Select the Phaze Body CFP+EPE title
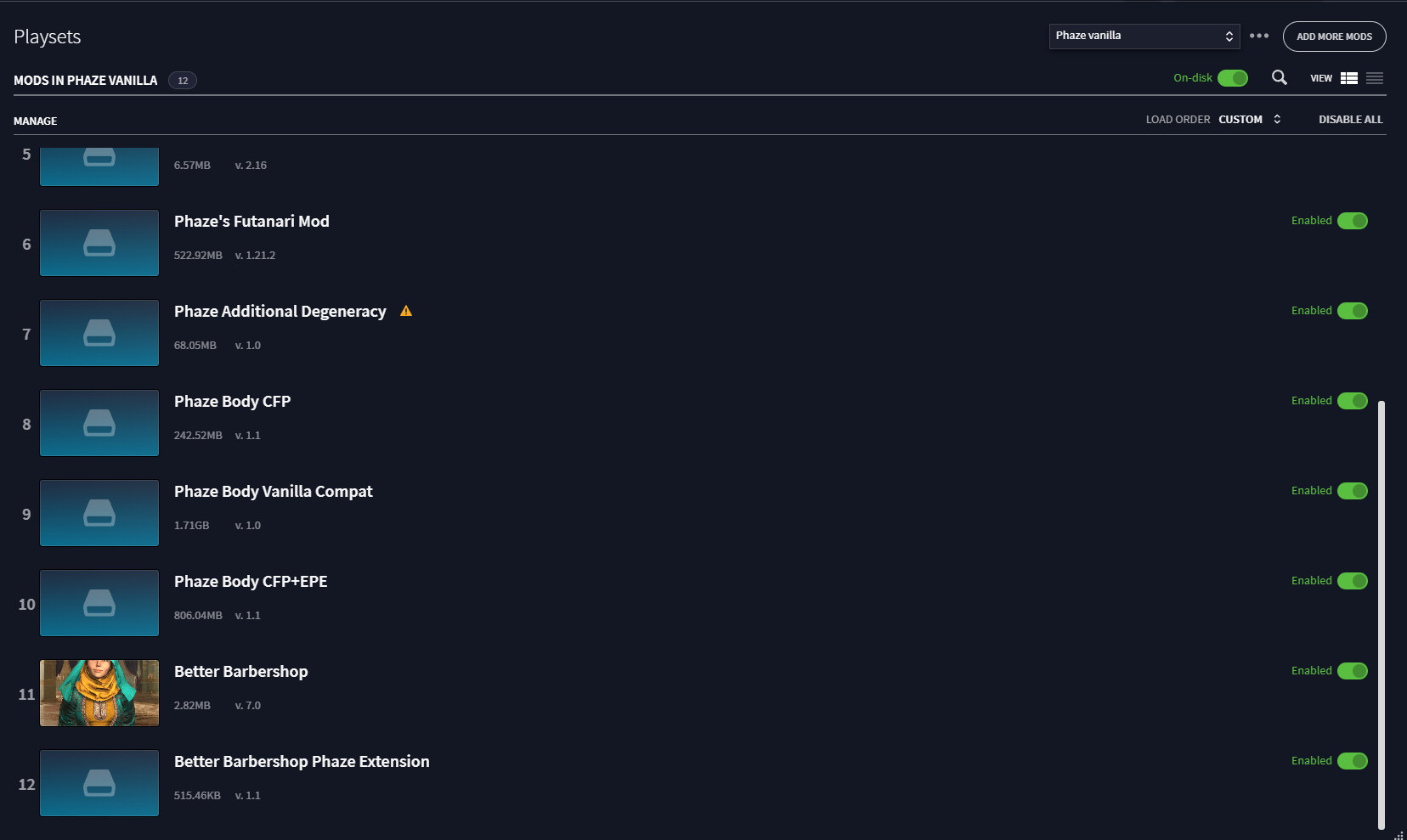 pyautogui.click(x=251, y=582)
